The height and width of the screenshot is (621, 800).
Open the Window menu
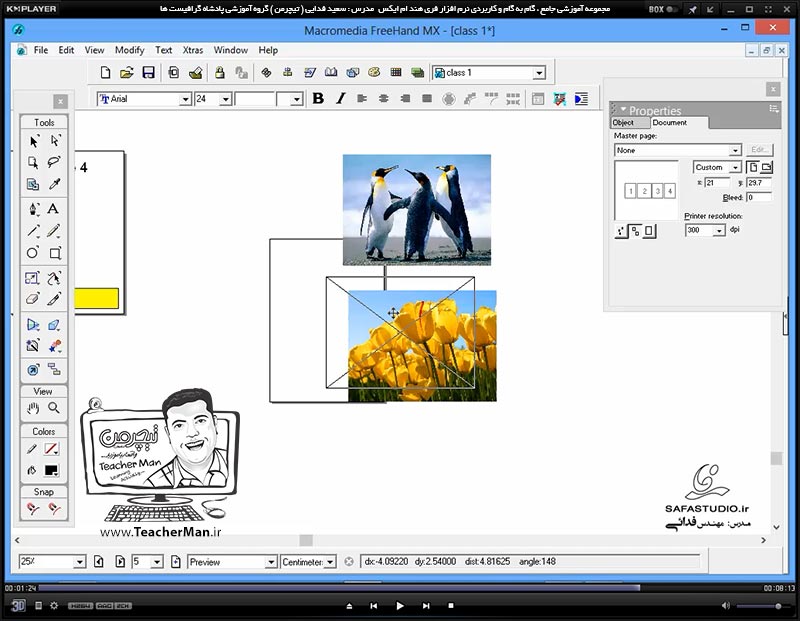(x=231, y=50)
